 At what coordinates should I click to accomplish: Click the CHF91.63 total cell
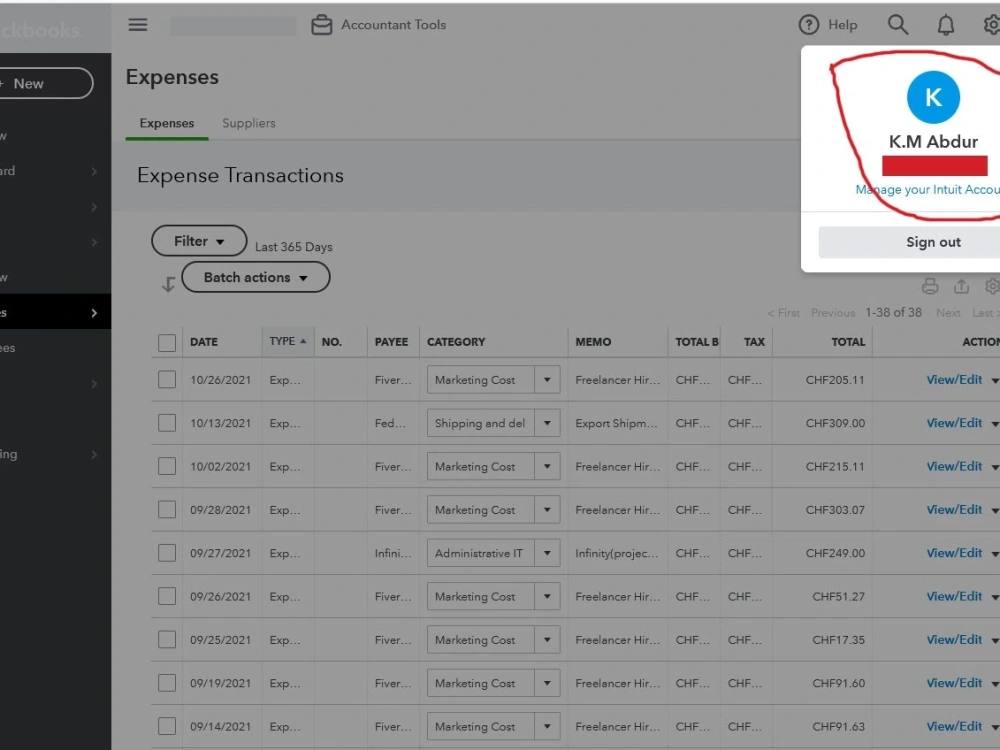(839, 726)
